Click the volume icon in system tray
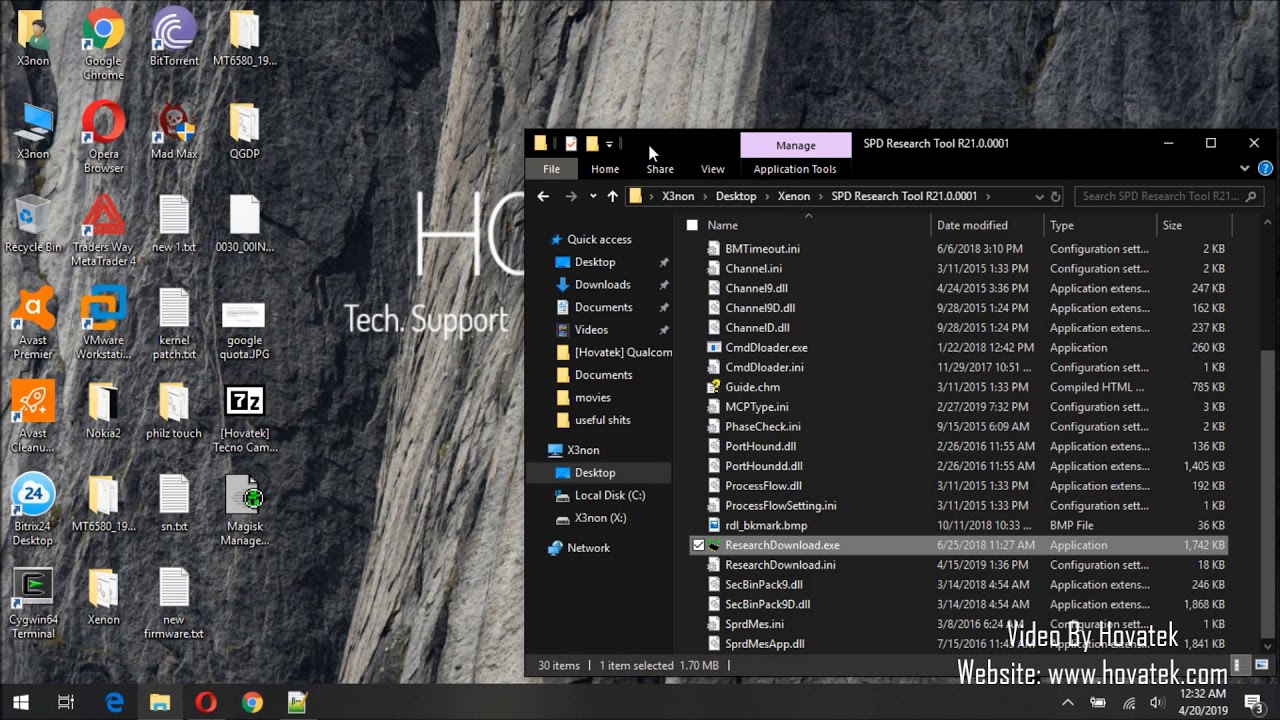The height and width of the screenshot is (720, 1280). [x=1160, y=702]
